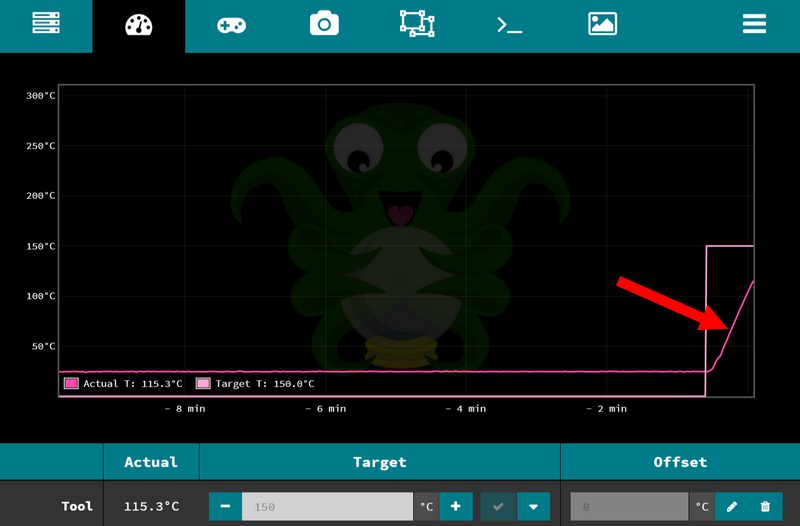This screenshot has height=526, width=800.
Task: Click the Actual T: 115.3°C legend label
Action: pos(133,384)
